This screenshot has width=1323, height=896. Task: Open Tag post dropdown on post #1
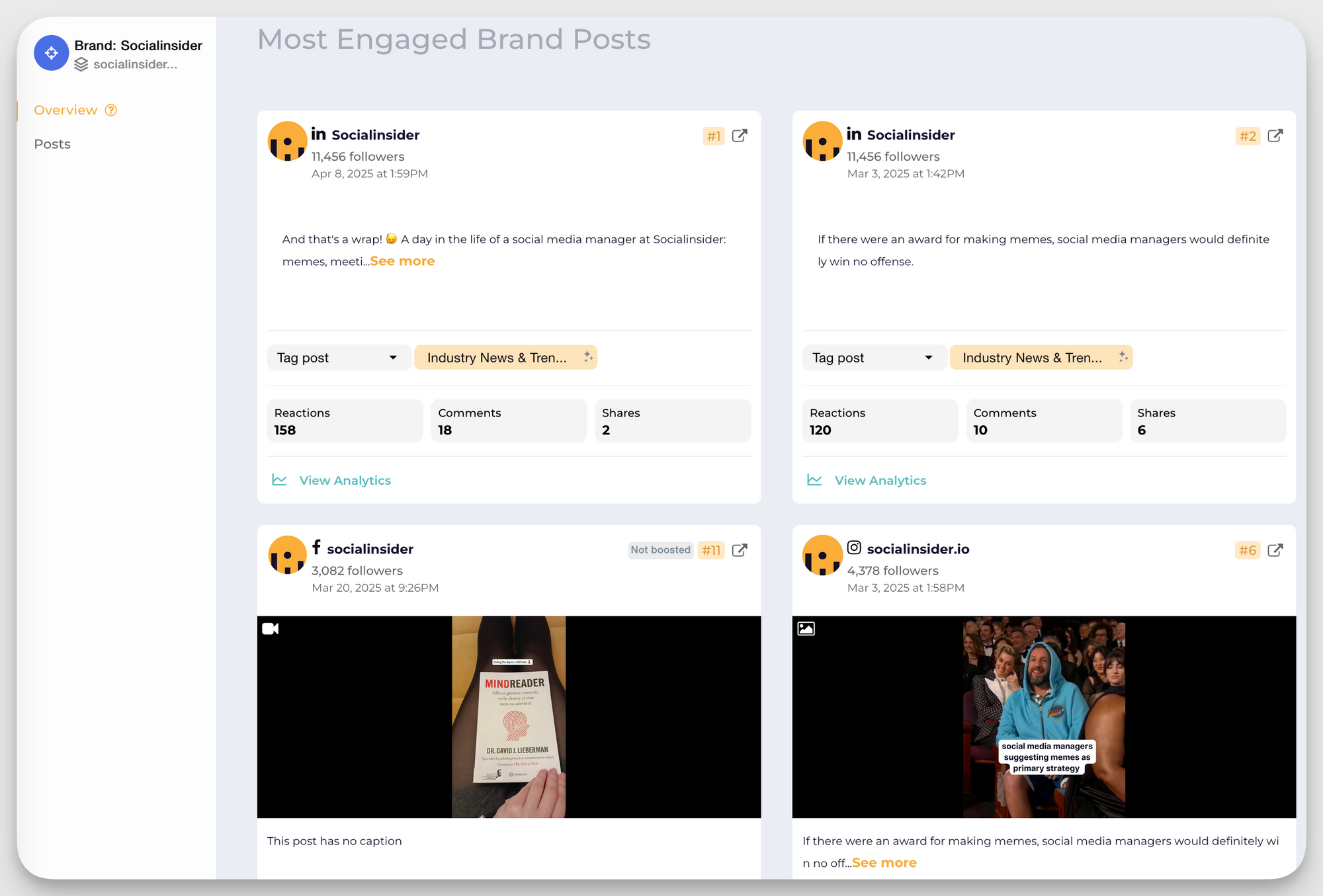[x=339, y=358]
